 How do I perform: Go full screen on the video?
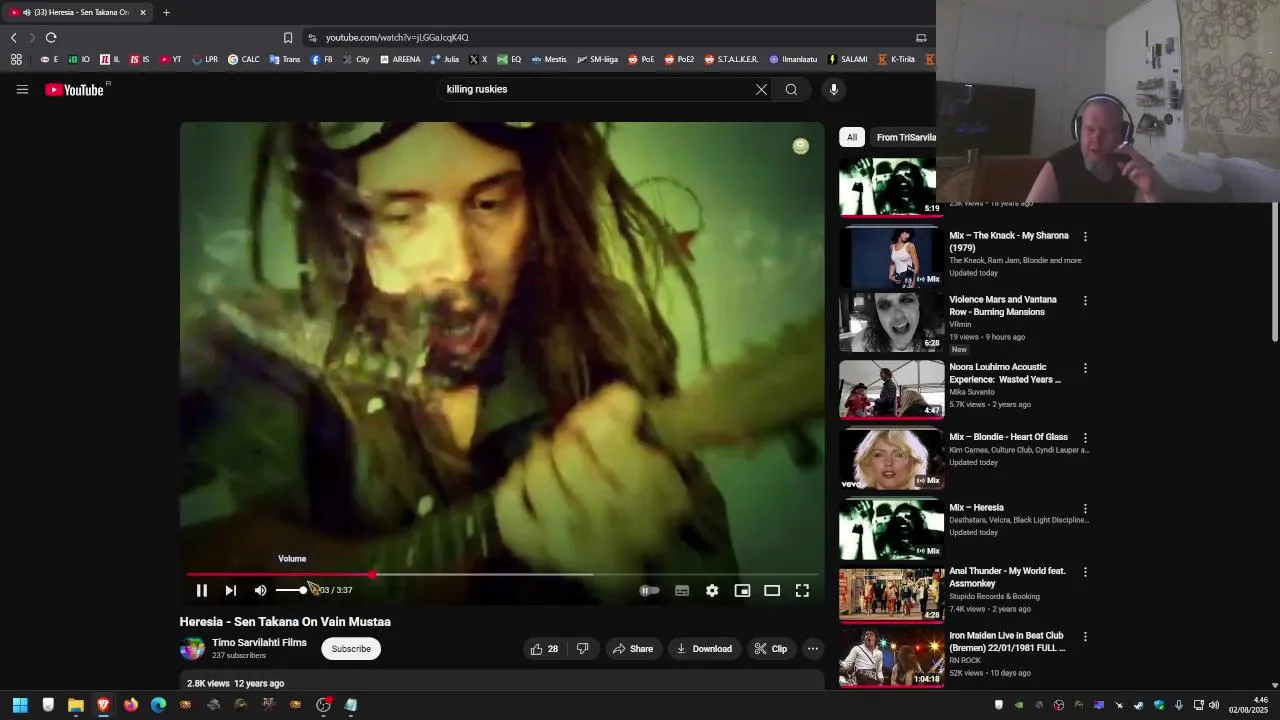coord(802,590)
